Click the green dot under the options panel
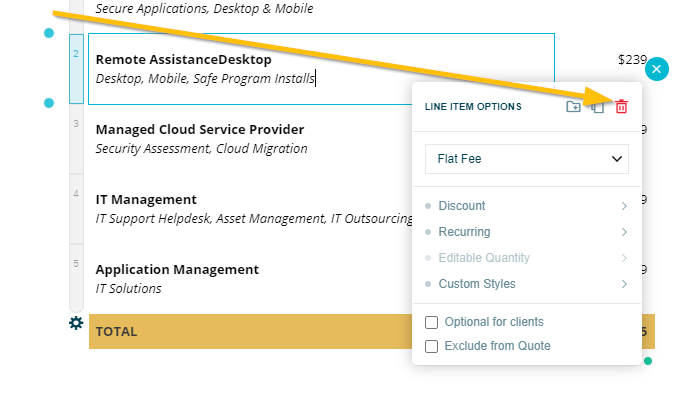This screenshot has height=399, width=692. (x=648, y=361)
